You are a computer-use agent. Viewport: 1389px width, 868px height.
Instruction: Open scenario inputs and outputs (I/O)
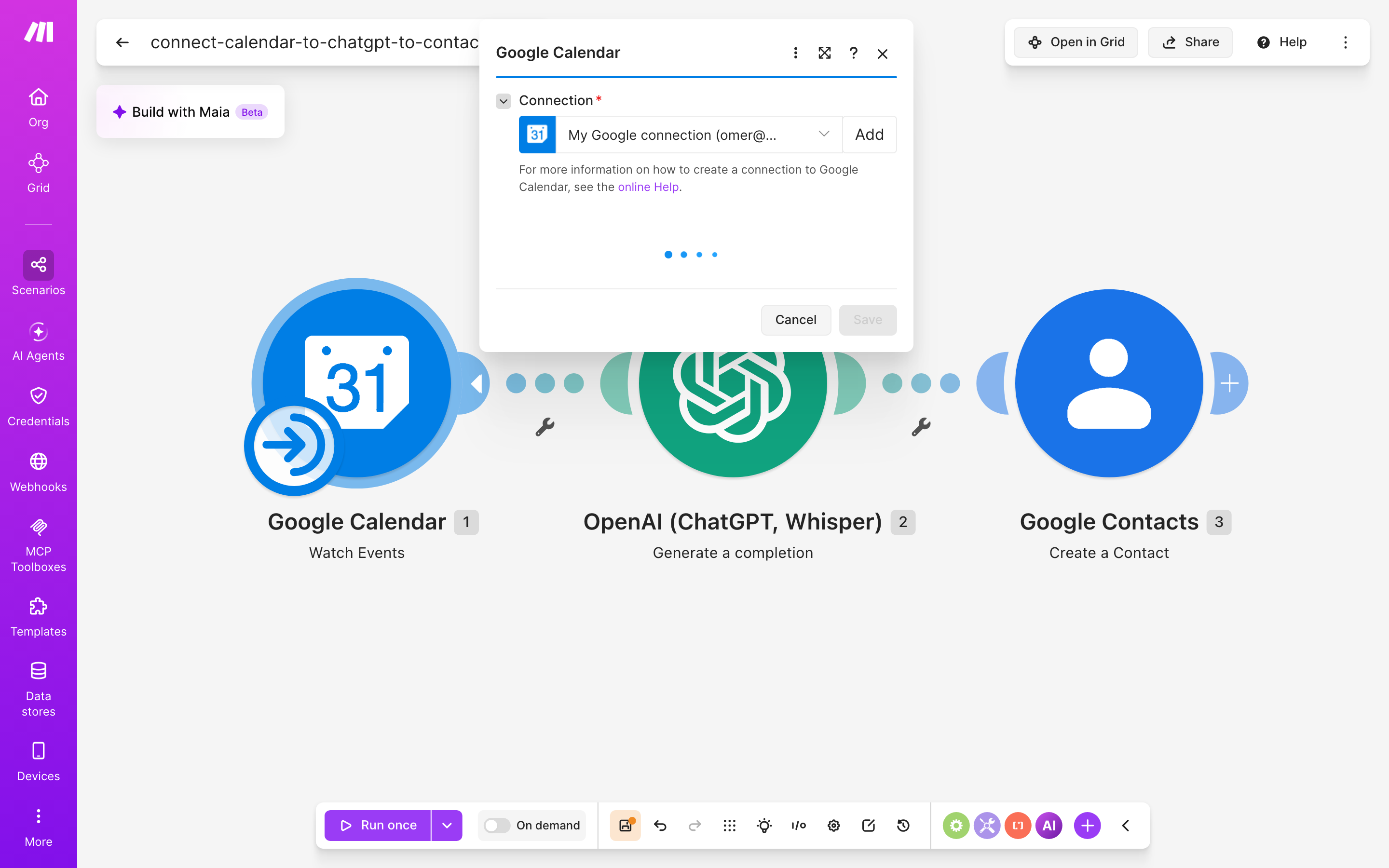click(798, 826)
